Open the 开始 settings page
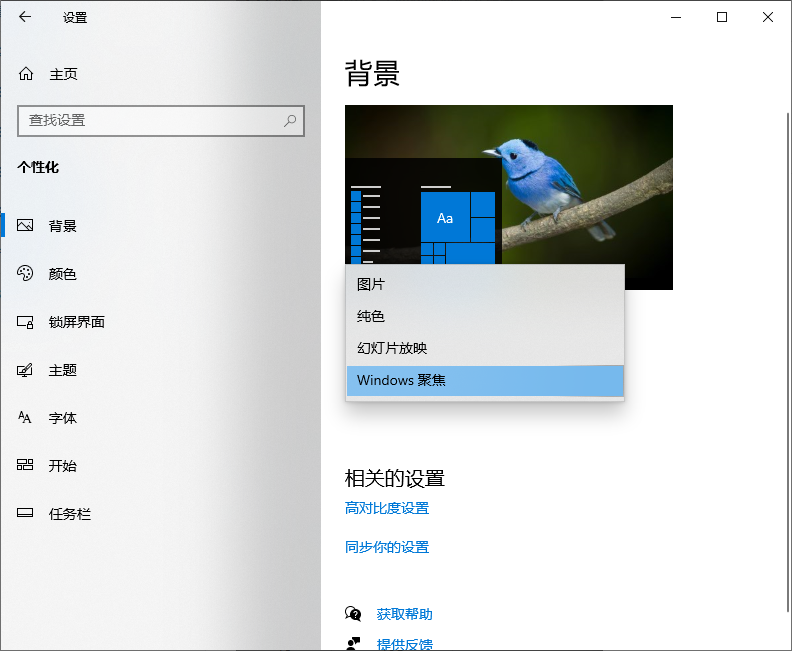 [63, 466]
